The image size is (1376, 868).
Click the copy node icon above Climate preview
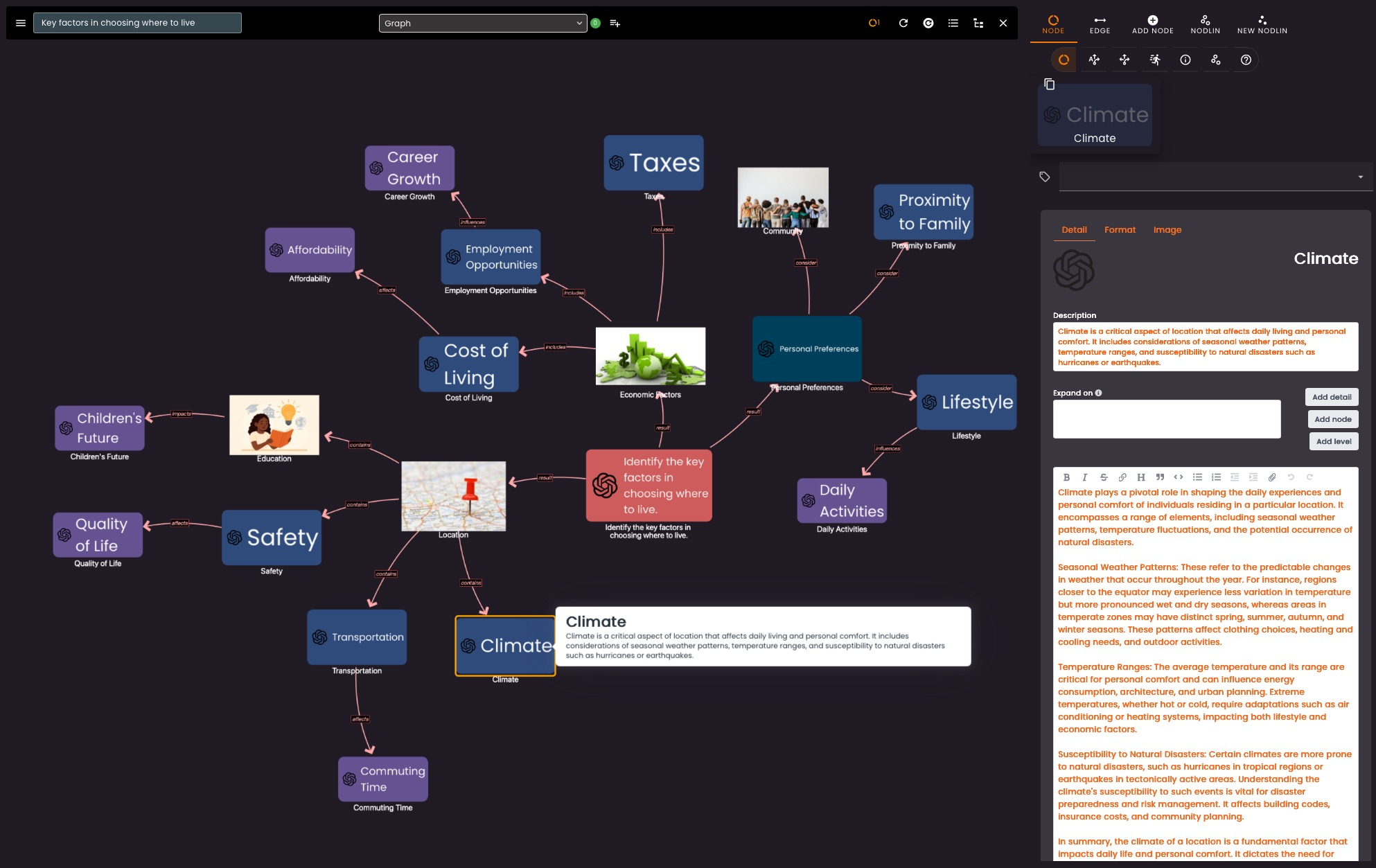(1050, 85)
